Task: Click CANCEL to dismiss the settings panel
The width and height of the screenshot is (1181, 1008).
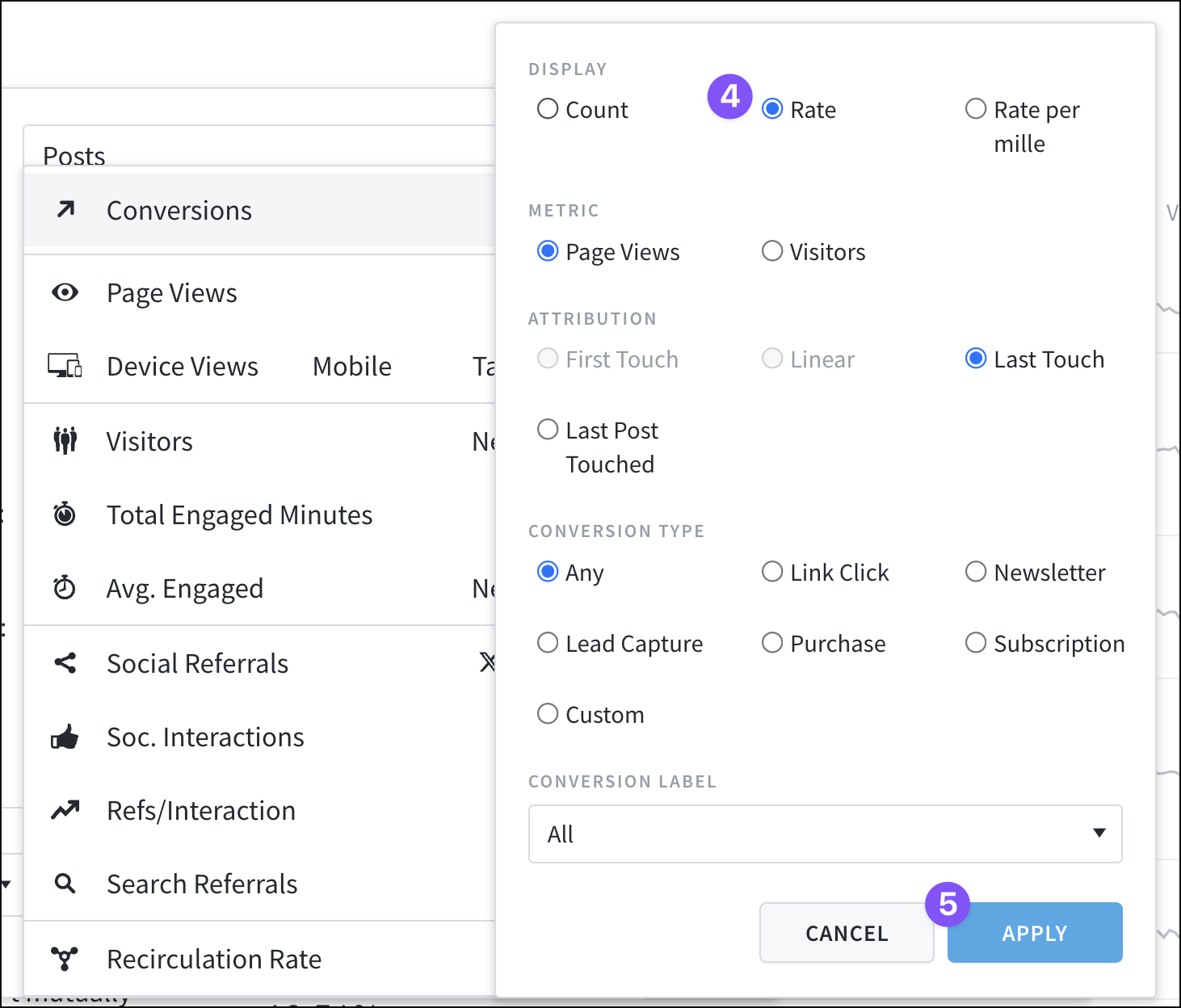Action: tap(846, 932)
